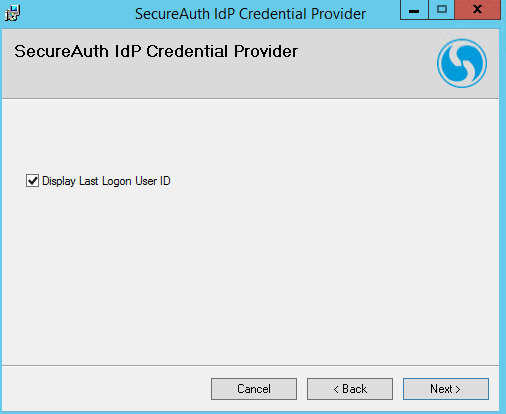
Task: Click the Display Last Logon User ID label
Action: 106,181
